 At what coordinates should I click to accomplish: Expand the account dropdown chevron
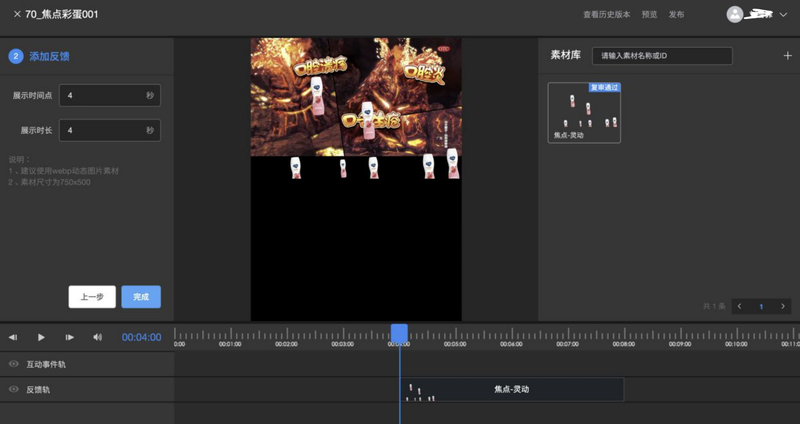(x=783, y=15)
